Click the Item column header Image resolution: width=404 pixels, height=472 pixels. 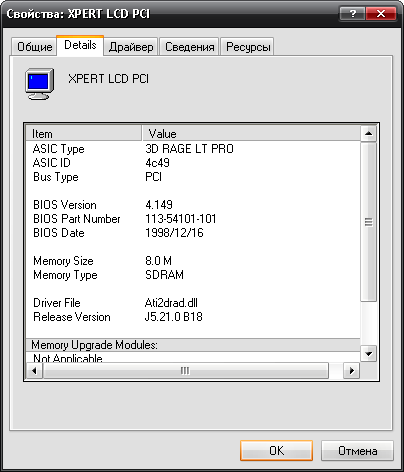pyautogui.click(x=84, y=134)
